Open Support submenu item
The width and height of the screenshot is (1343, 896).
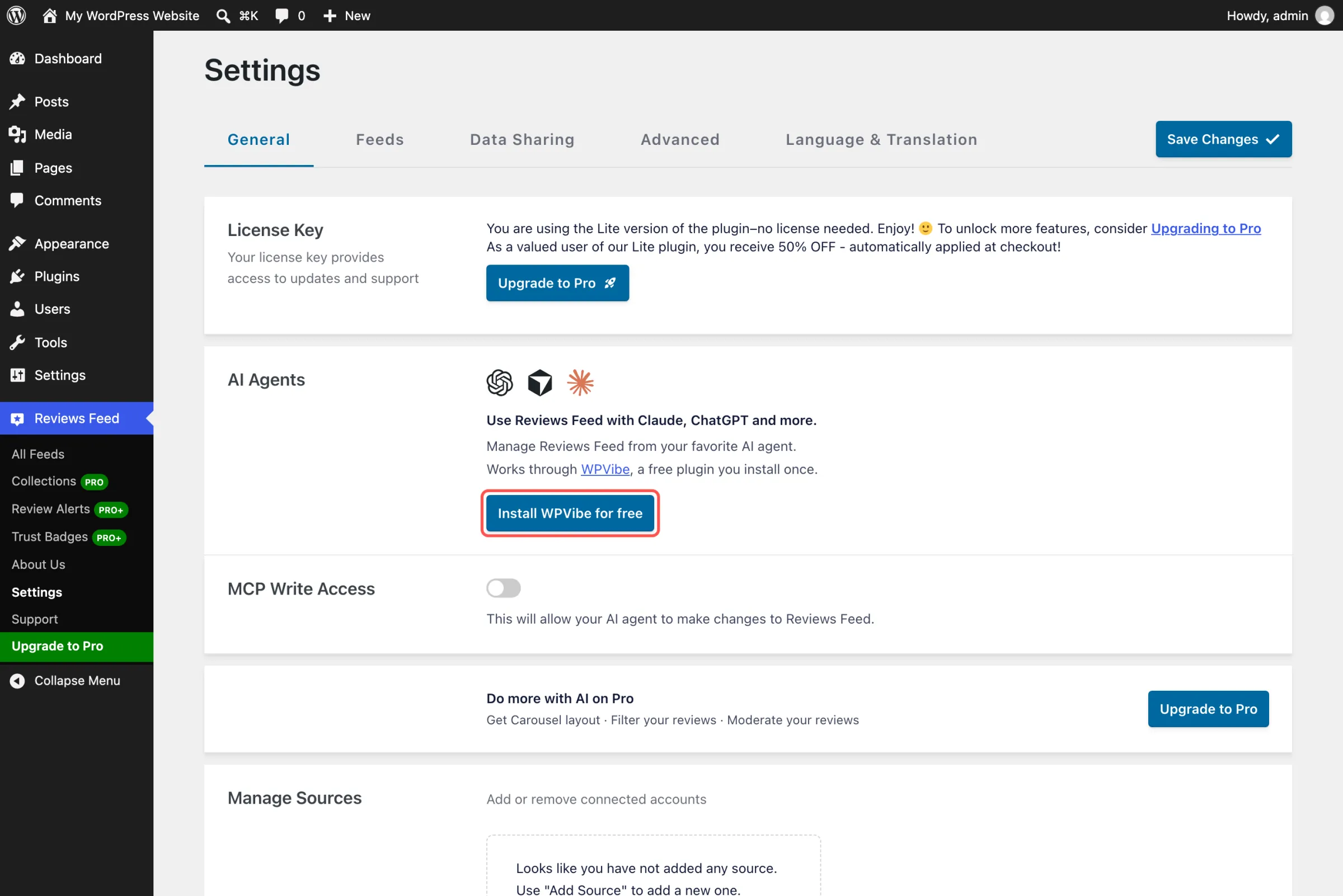(x=35, y=619)
